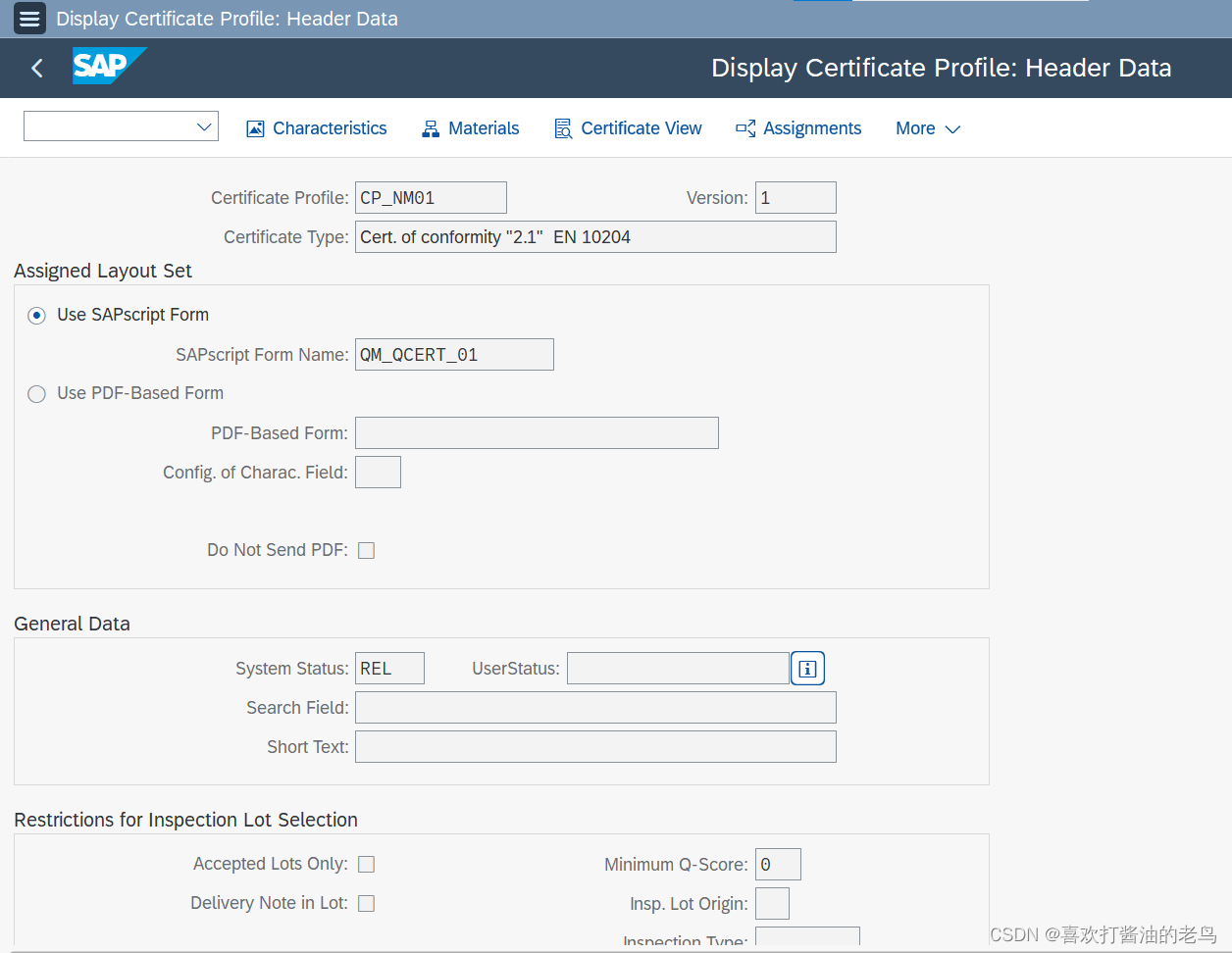Click the Short Text input field
Screen dimensions: 1232x953
coord(595,746)
